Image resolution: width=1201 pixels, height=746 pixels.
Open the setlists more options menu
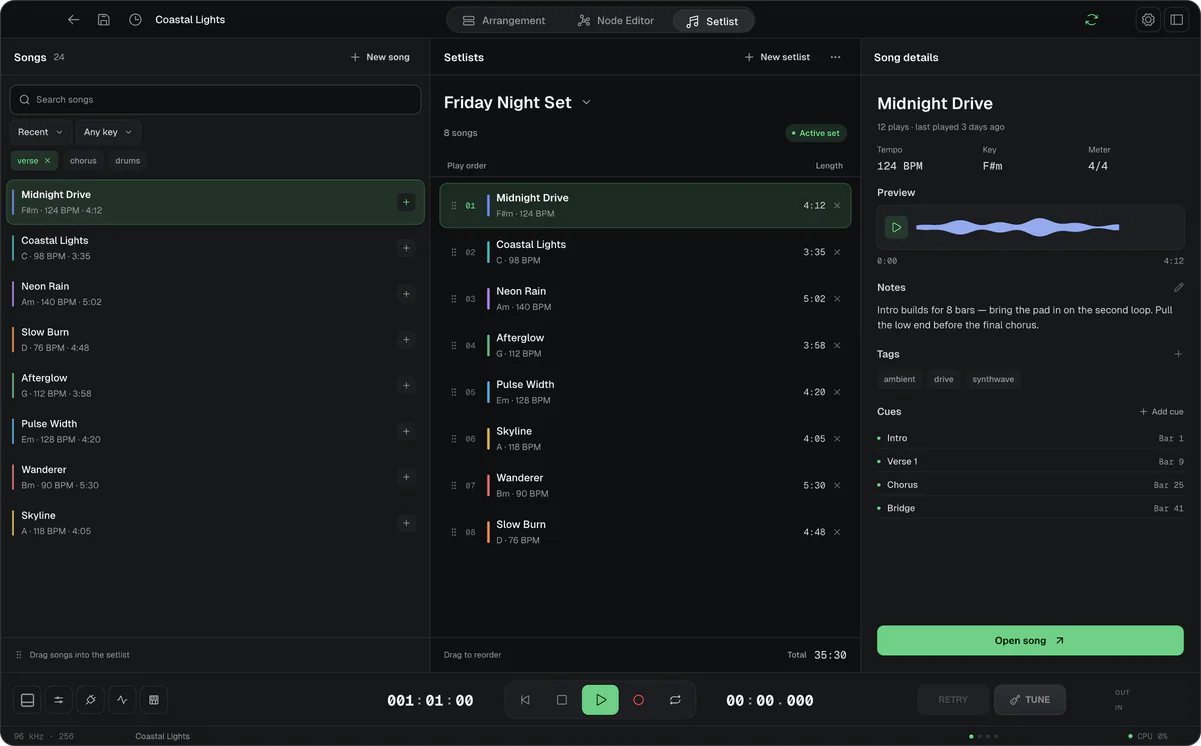point(835,57)
